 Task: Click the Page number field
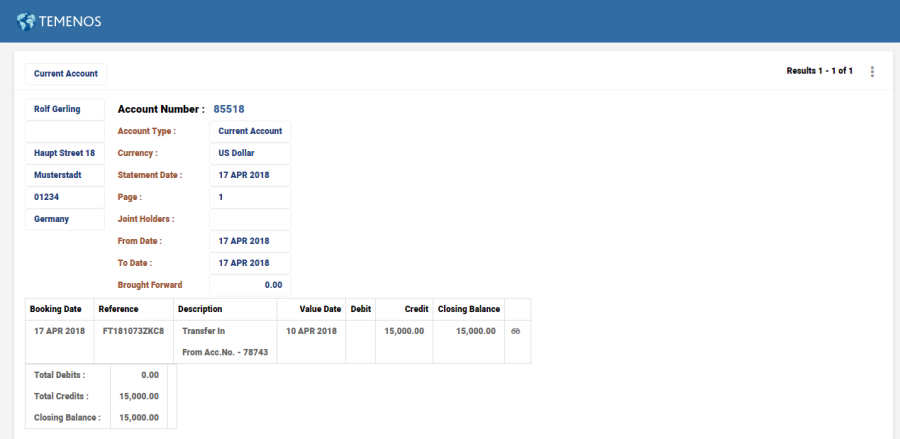click(x=249, y=197)
